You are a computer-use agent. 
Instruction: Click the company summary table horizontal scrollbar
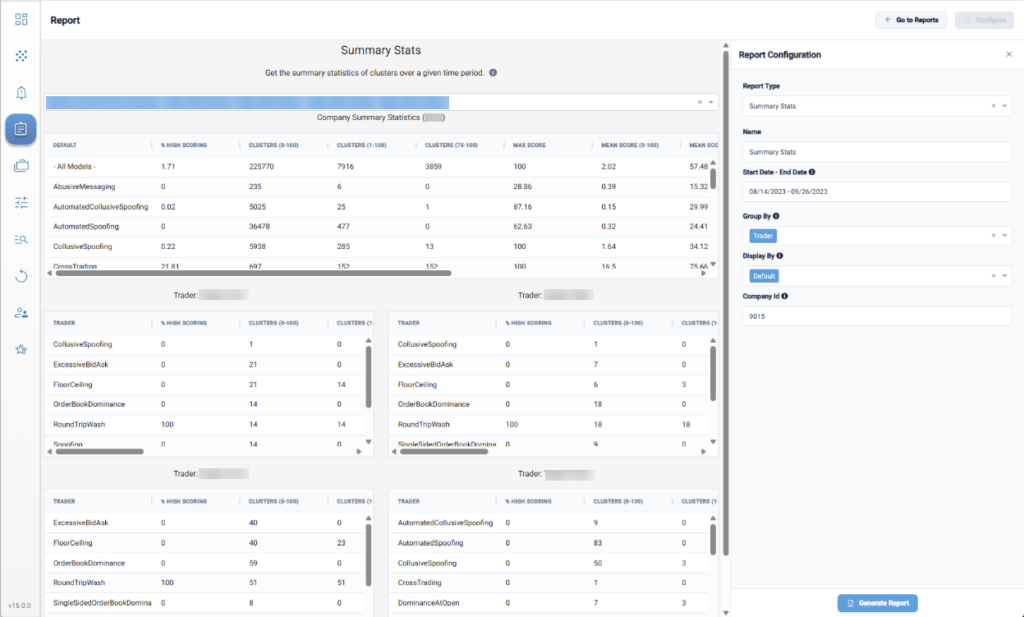tap(253, 274)
